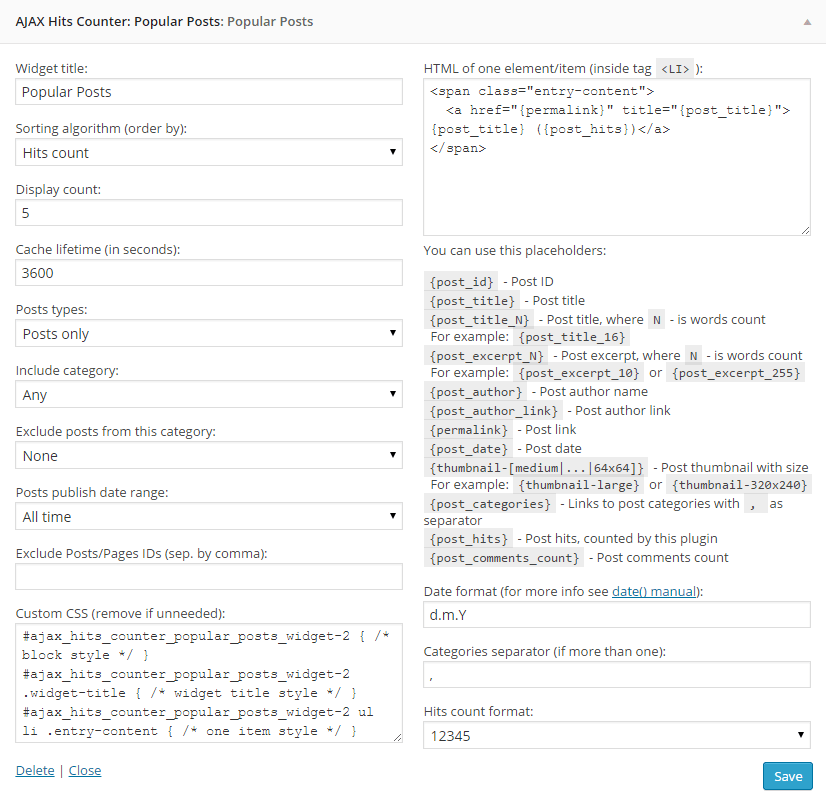Click the Exclude Posts/Pages IDs field
The image size is (826, 803).
[x=209, y=577]
